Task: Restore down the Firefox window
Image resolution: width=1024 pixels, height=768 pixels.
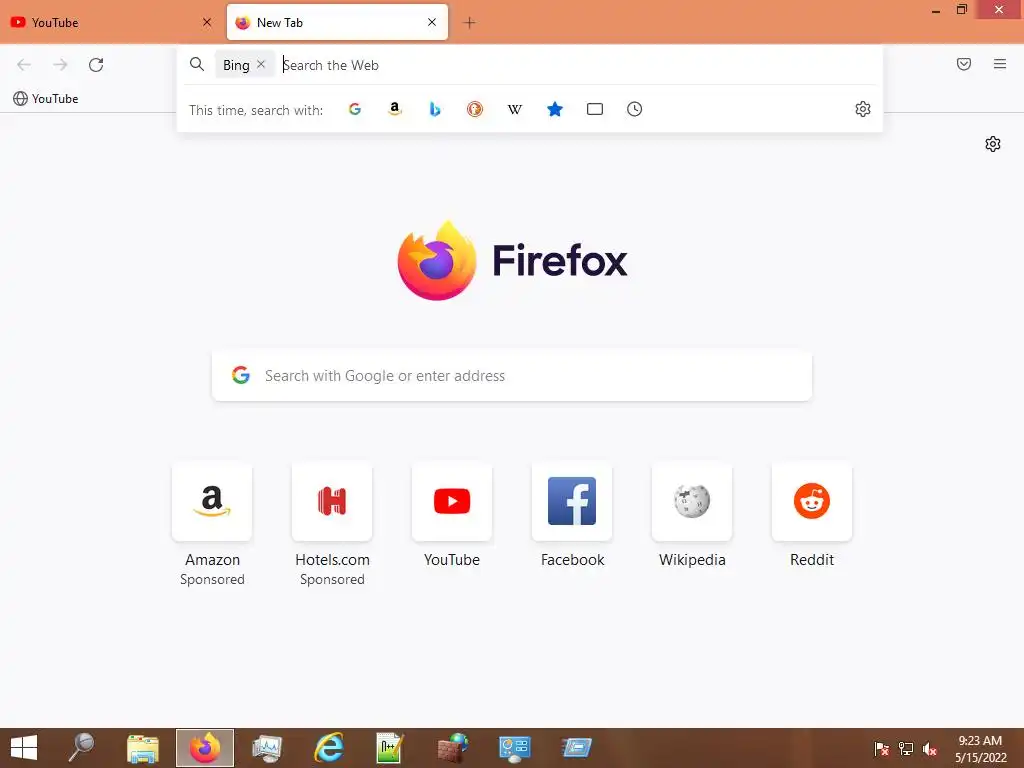Action: (x=961, y=10)
